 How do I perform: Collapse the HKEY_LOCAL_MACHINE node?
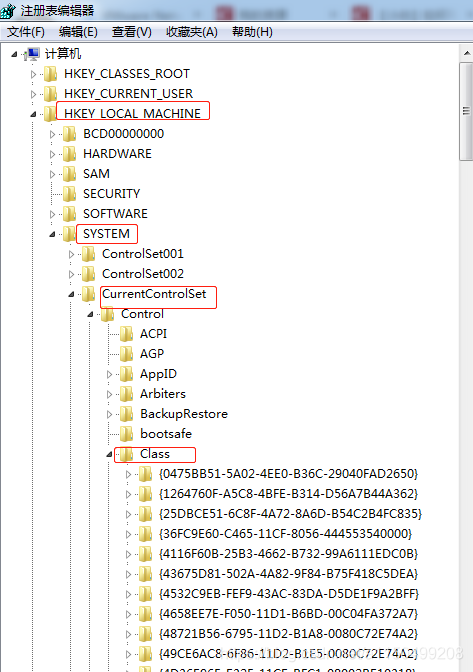pyautogui.click(x=33, y=114)
